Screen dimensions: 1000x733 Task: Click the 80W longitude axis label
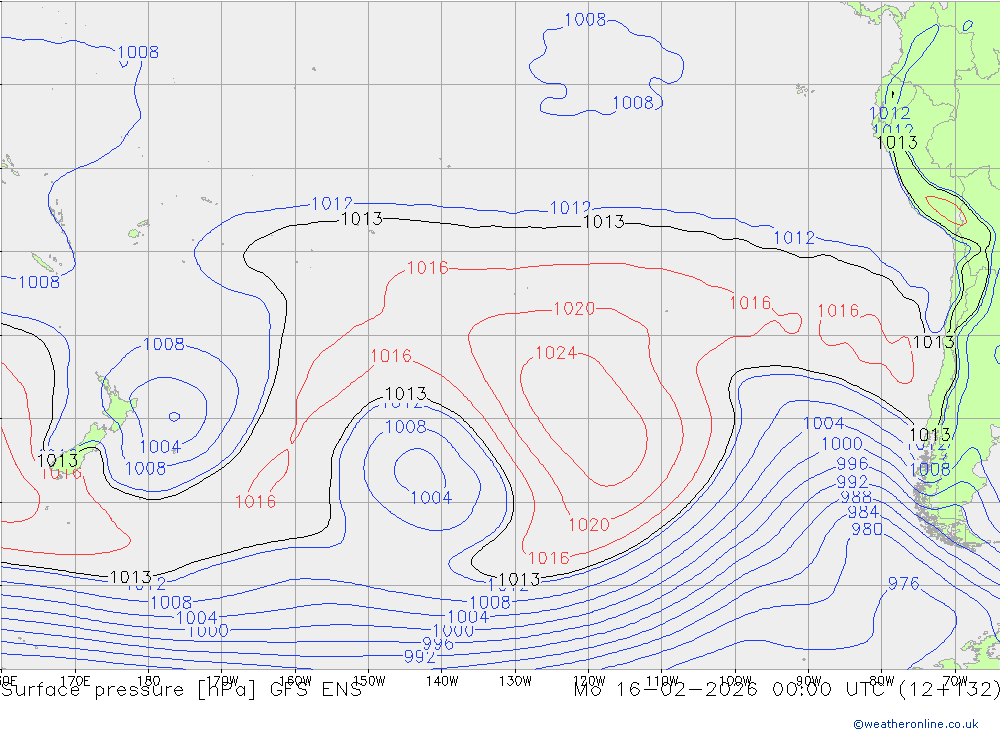coord(882,681)
